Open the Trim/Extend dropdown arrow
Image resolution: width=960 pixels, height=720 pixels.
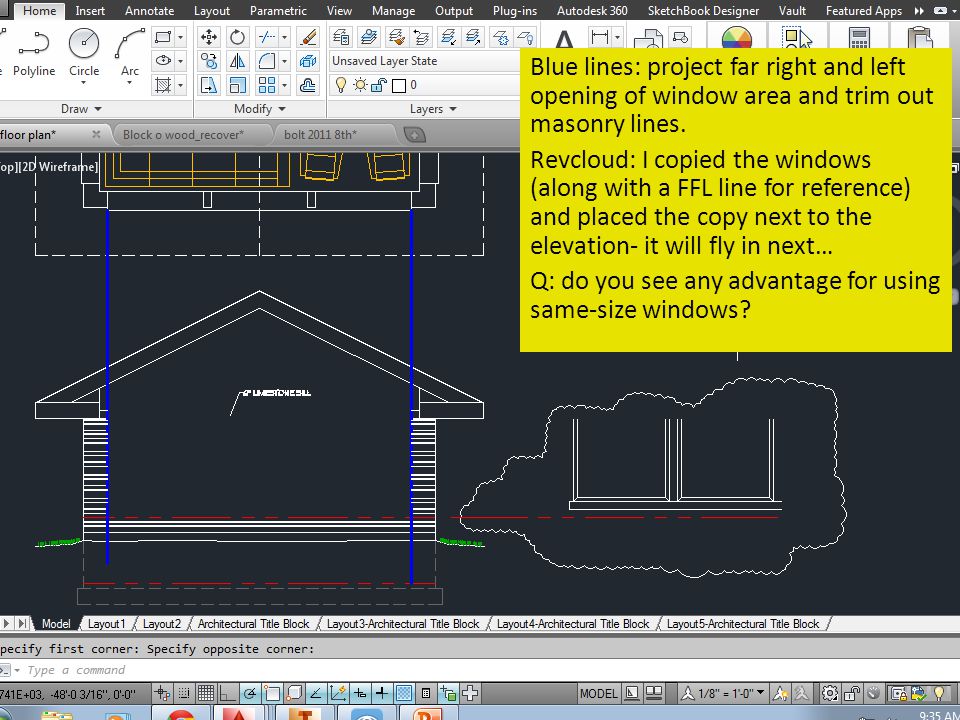(x=285, y=37)
